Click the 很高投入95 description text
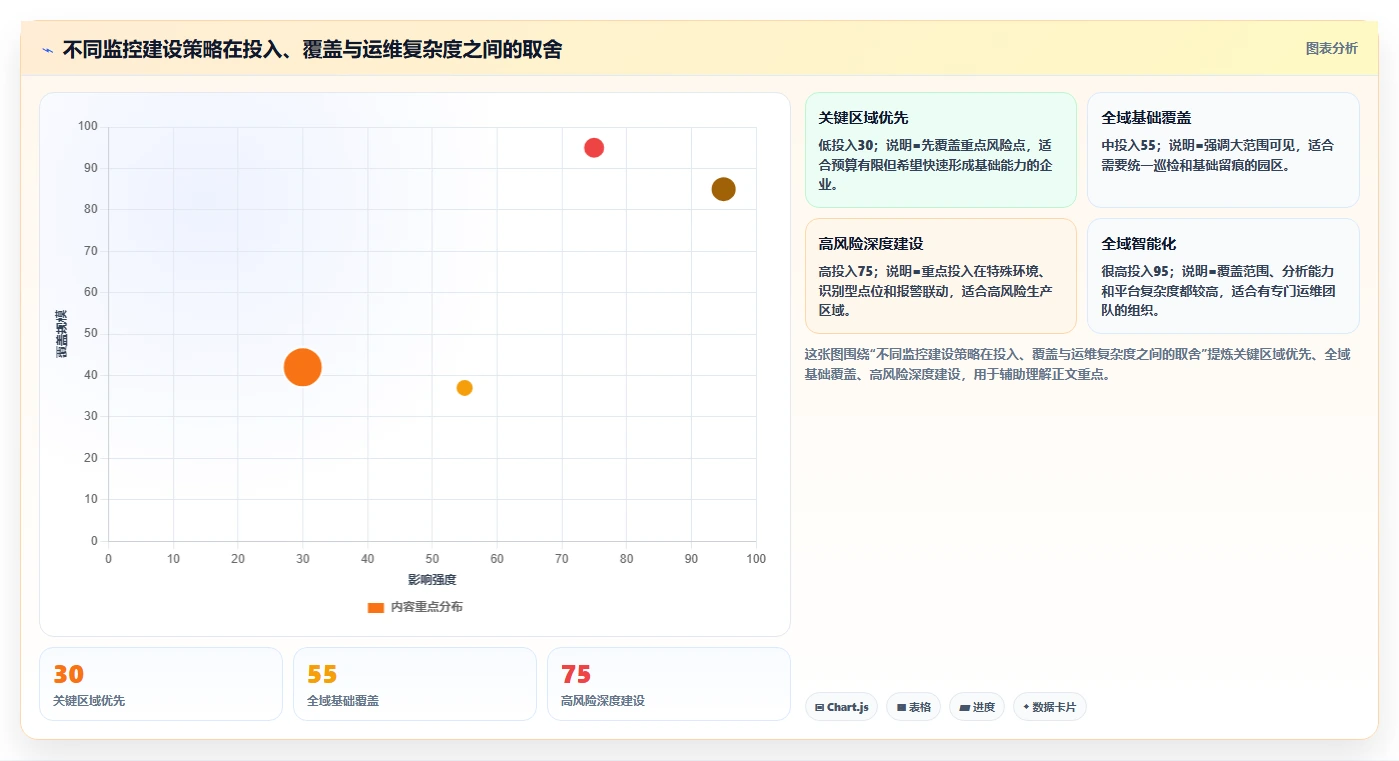This screenshot has width=1399, height=761. (x=1219, y=291)
